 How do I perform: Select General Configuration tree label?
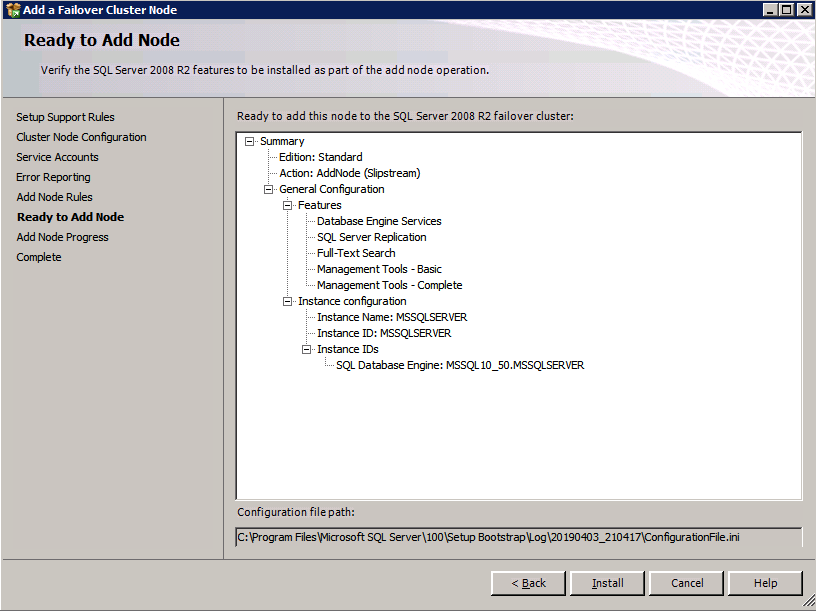tap(332, 189)
